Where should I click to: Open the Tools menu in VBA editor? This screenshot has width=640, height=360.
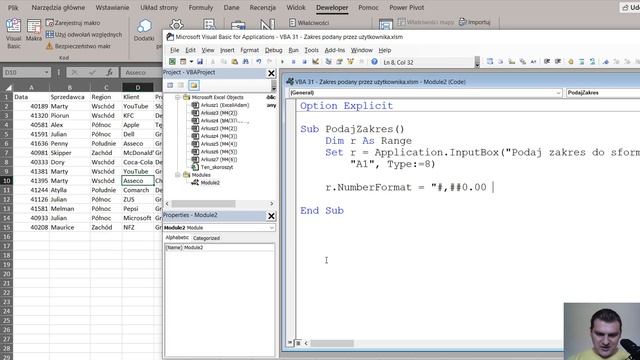[311, 50]
